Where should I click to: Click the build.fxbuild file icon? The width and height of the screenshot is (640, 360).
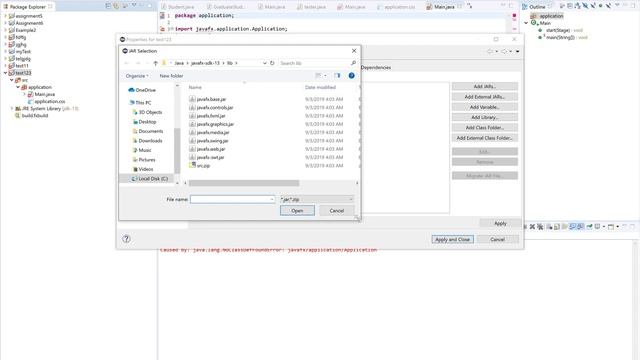[x=17, y=116]
